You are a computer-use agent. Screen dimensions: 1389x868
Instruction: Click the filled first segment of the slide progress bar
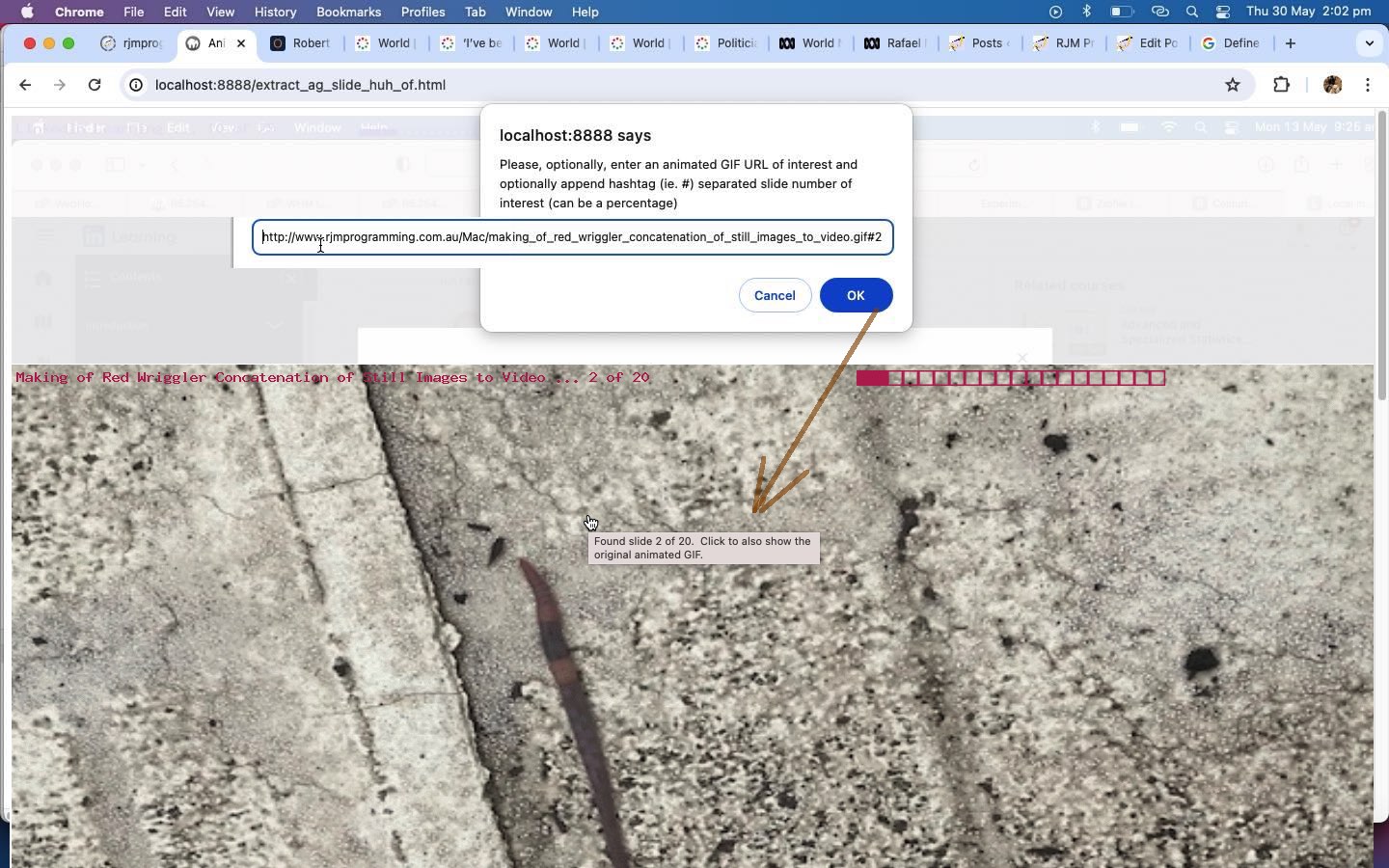[x=872, y=377]
